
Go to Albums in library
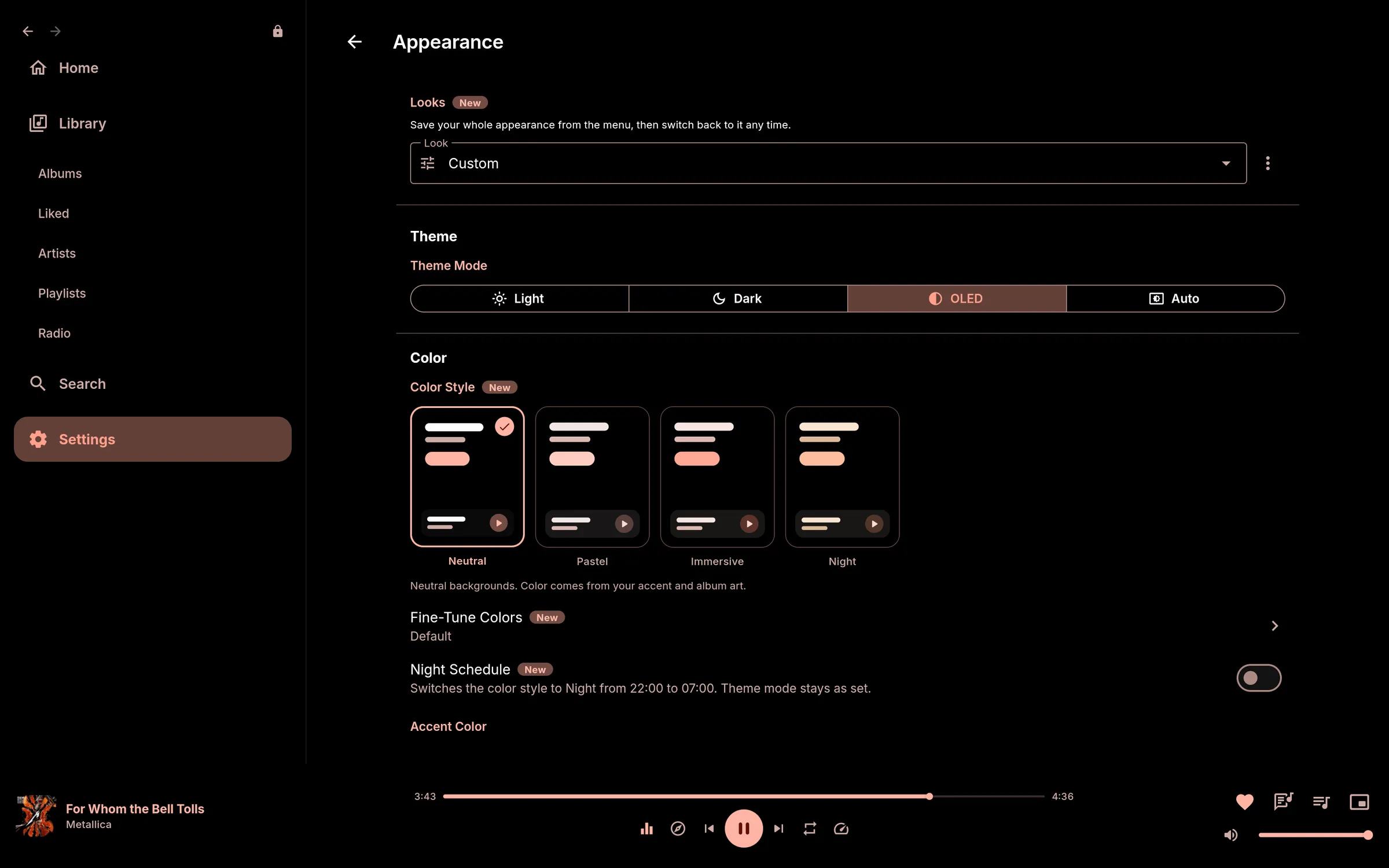(x=60, y=174)
